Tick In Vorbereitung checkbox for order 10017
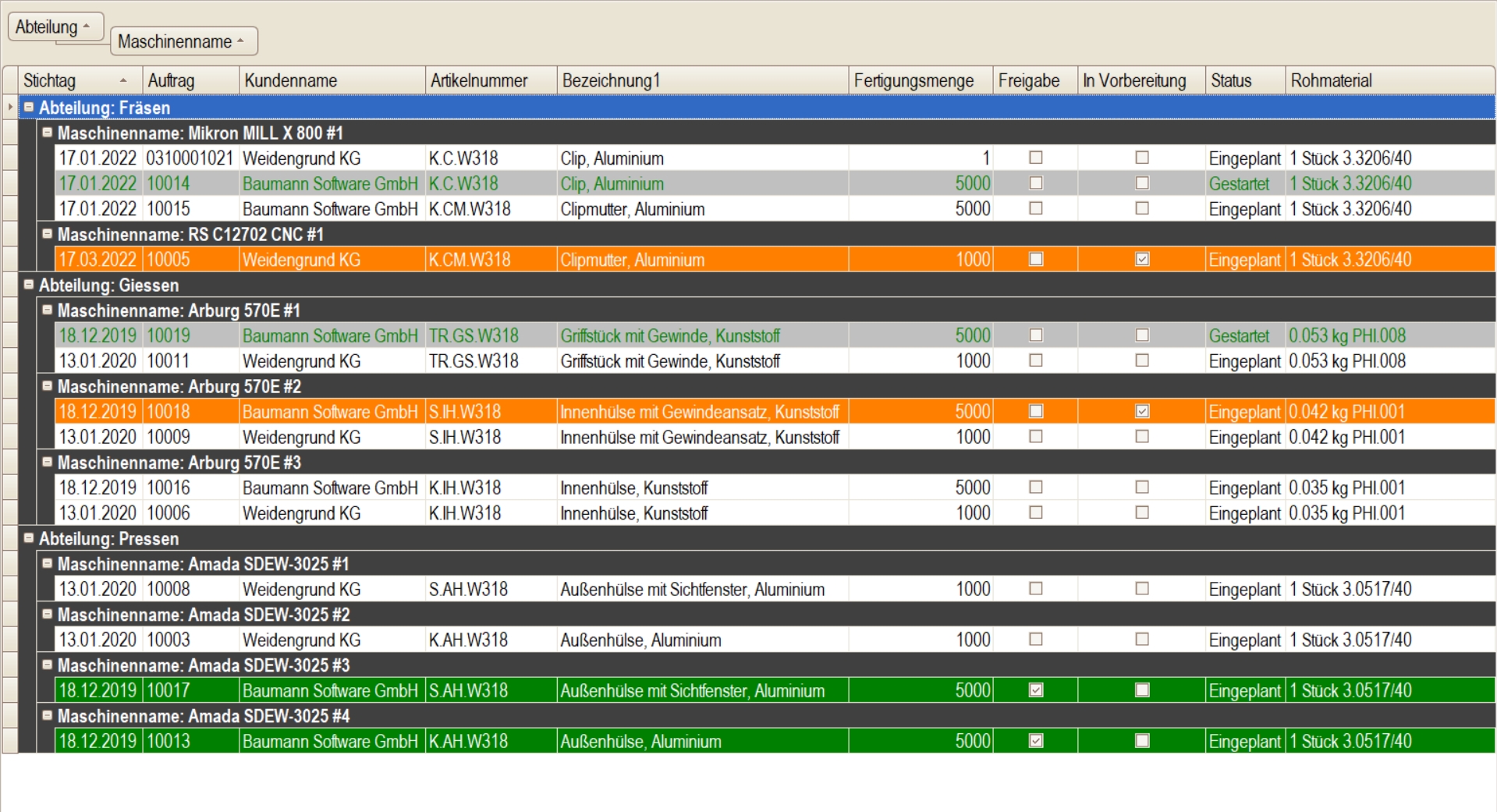Viewport: 1497px width, 812px height. coord(1142,690)
